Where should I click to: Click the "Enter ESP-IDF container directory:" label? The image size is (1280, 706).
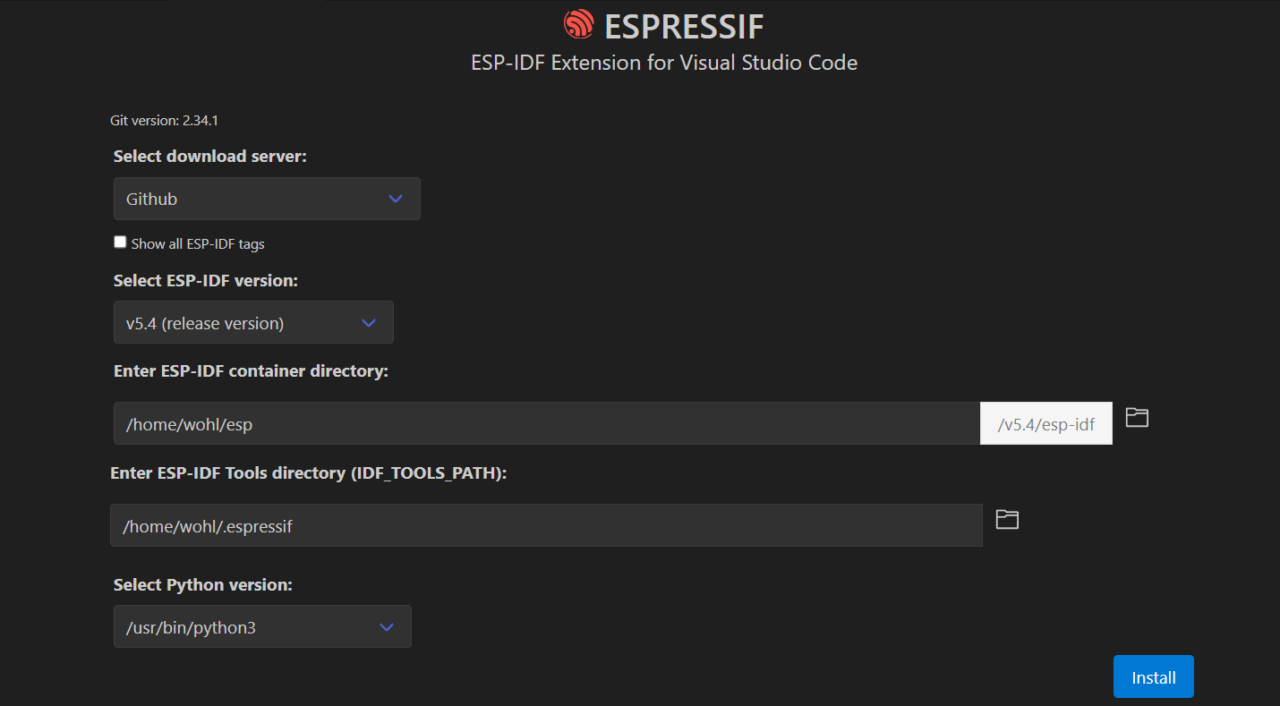pos(250,371)
